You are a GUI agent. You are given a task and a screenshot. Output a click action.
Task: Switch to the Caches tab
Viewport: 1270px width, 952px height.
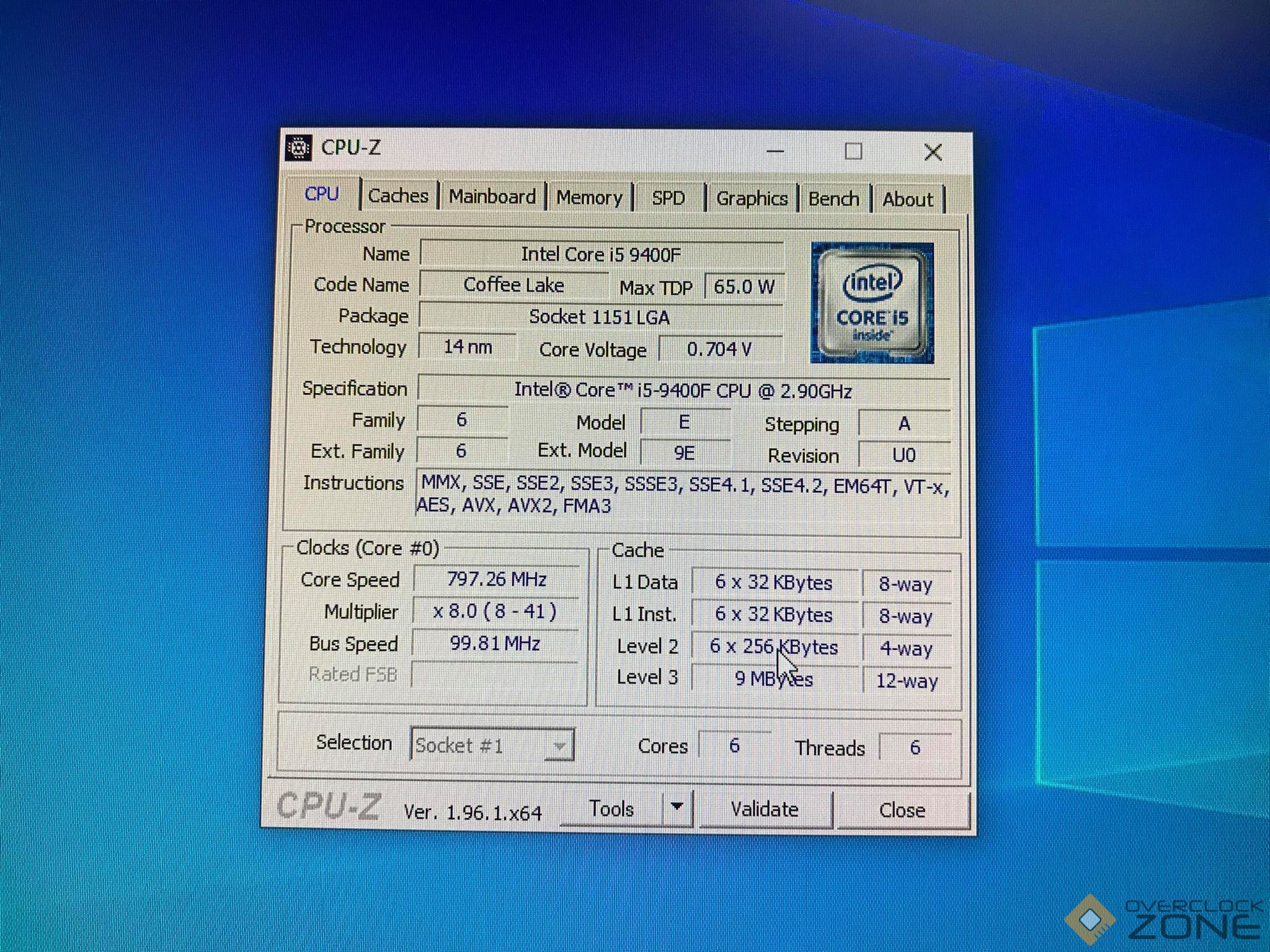pos(398,196)
